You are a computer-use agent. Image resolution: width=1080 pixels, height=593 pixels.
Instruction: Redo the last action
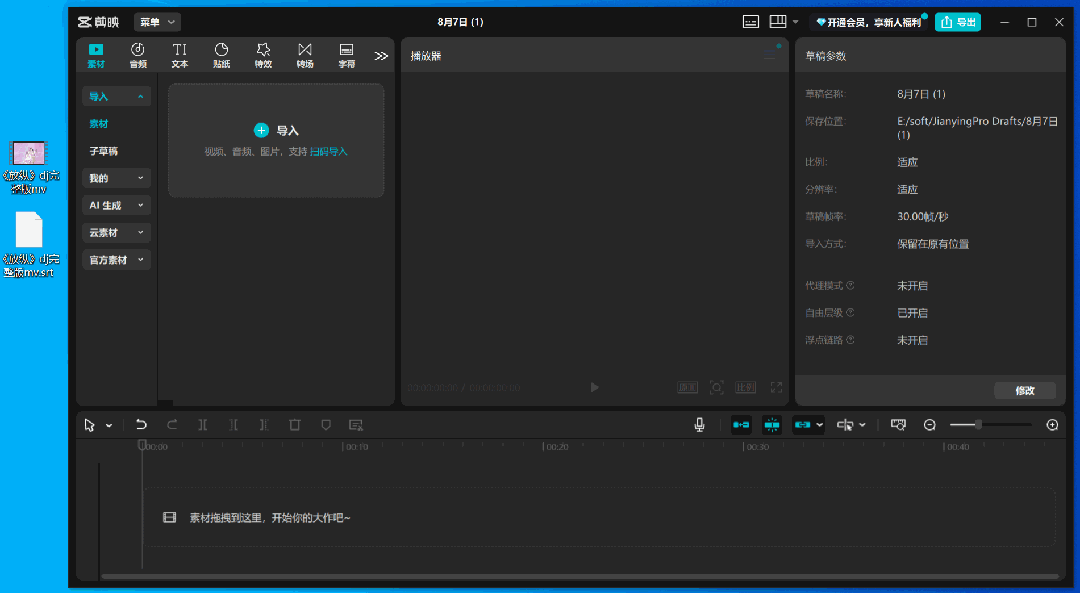tap(172, 425)
